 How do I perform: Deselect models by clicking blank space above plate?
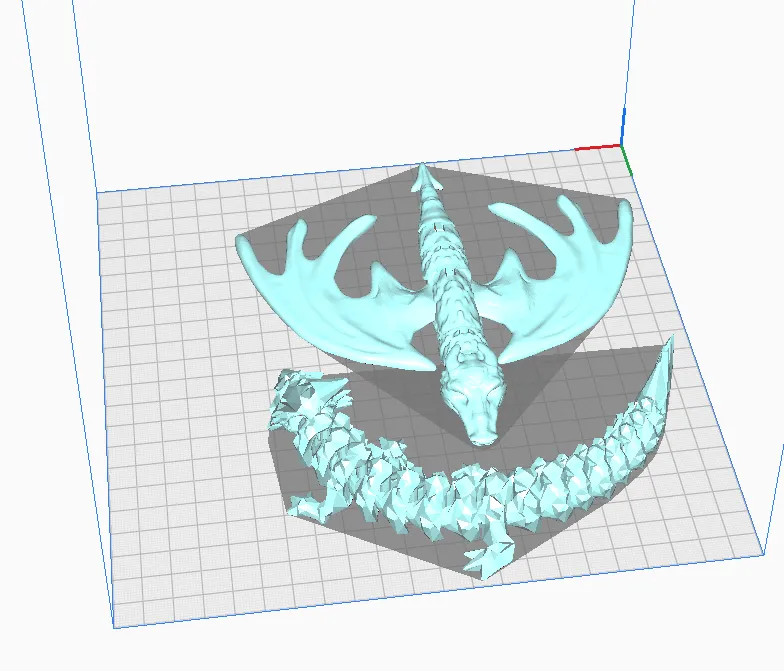coord(350,80)
